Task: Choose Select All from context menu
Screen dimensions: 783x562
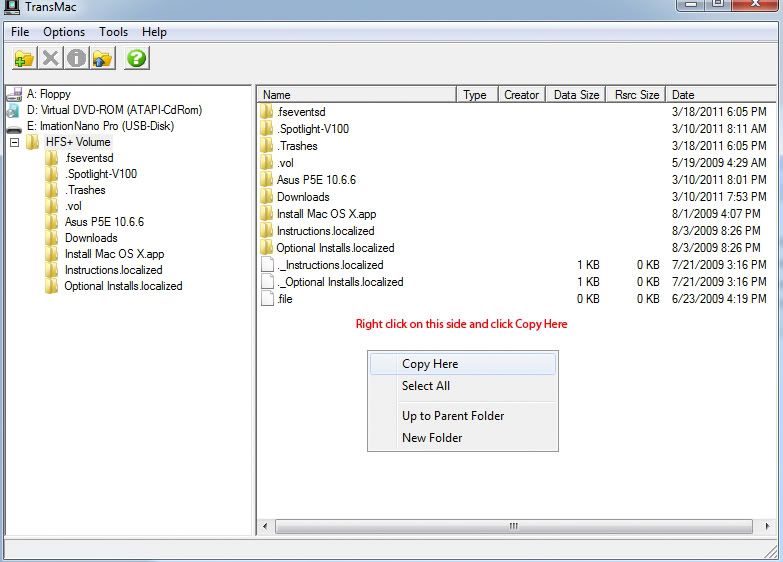Action: point(462,386)
